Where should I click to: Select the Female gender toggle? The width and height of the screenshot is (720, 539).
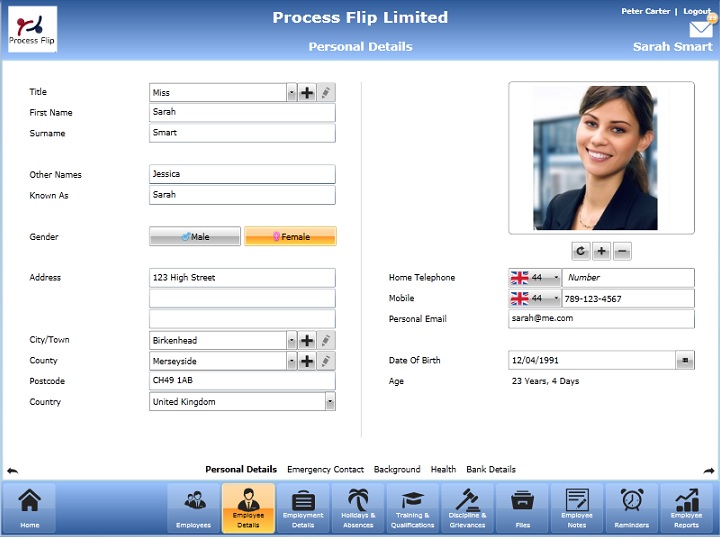[290, 237]
